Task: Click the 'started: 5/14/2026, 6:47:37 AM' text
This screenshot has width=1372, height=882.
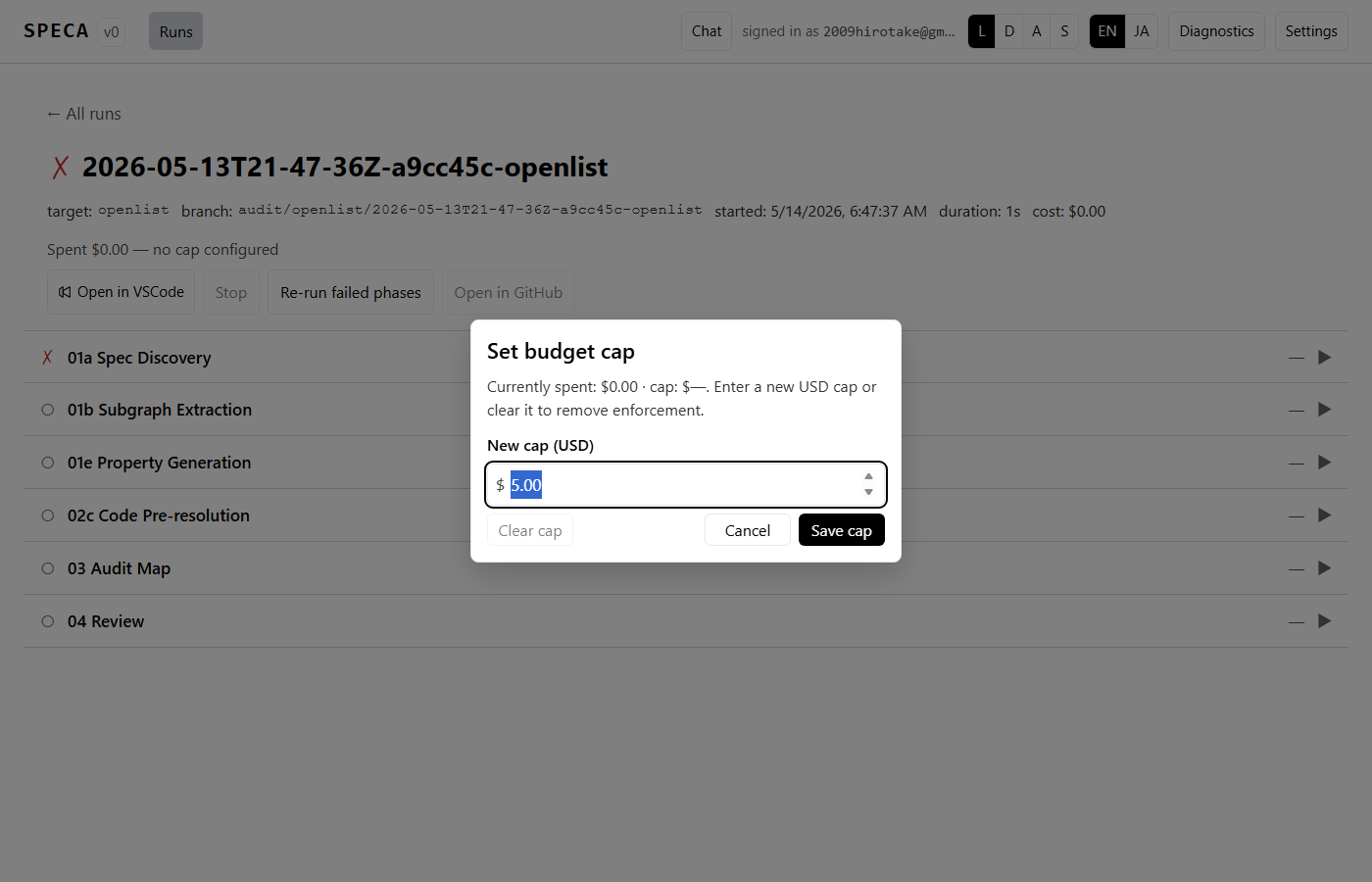Action: [820, 211]
